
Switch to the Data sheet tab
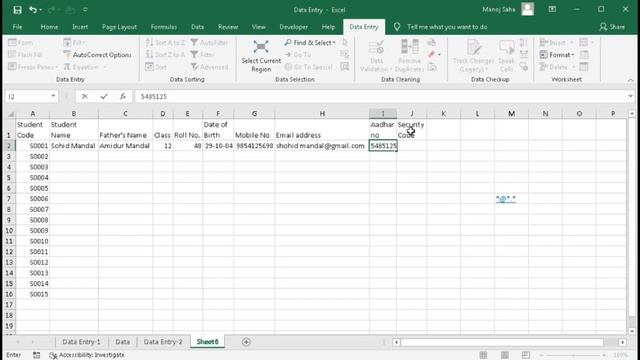pyautogui.click(x=122, y=342)
